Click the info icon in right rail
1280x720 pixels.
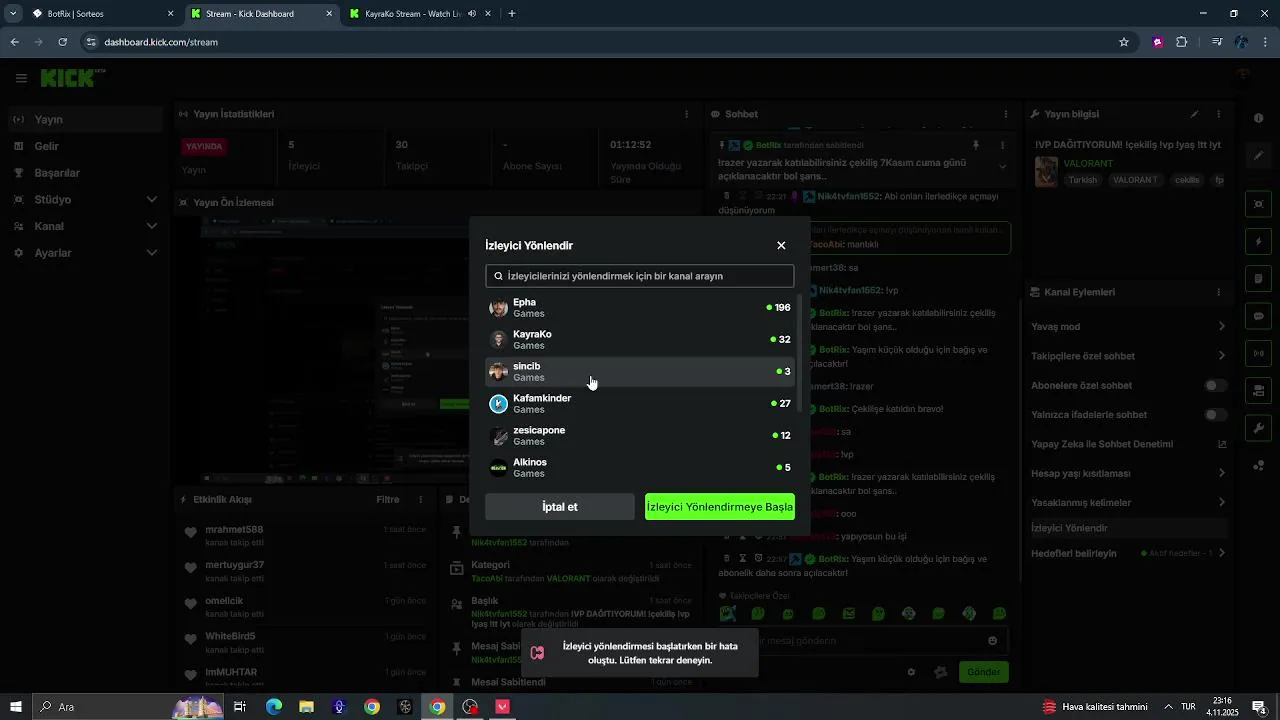pos(1258,118)
